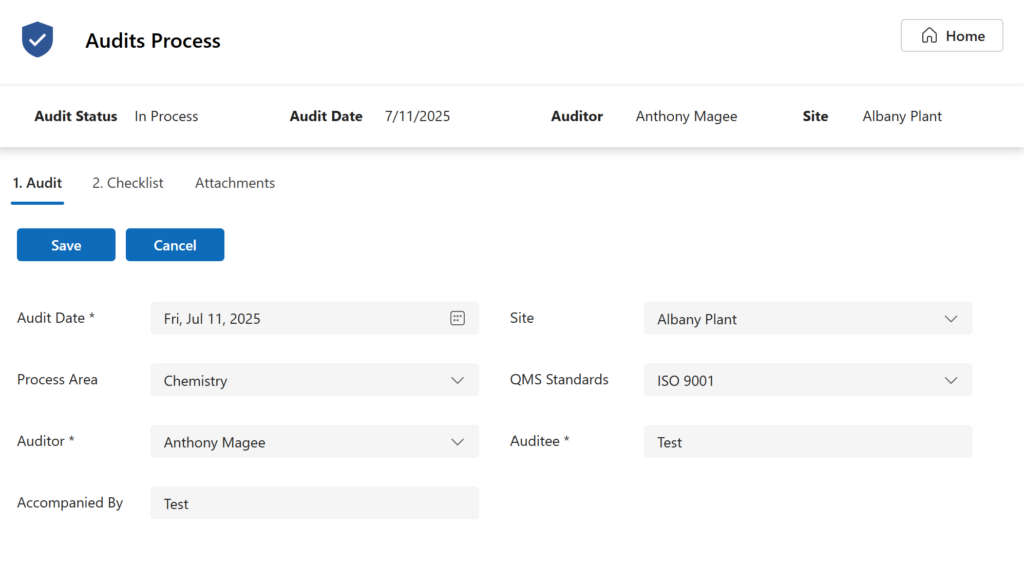Expand the Site dropdown showing Albany Plant
This screenshot has height=586, width=1024.
808,318
